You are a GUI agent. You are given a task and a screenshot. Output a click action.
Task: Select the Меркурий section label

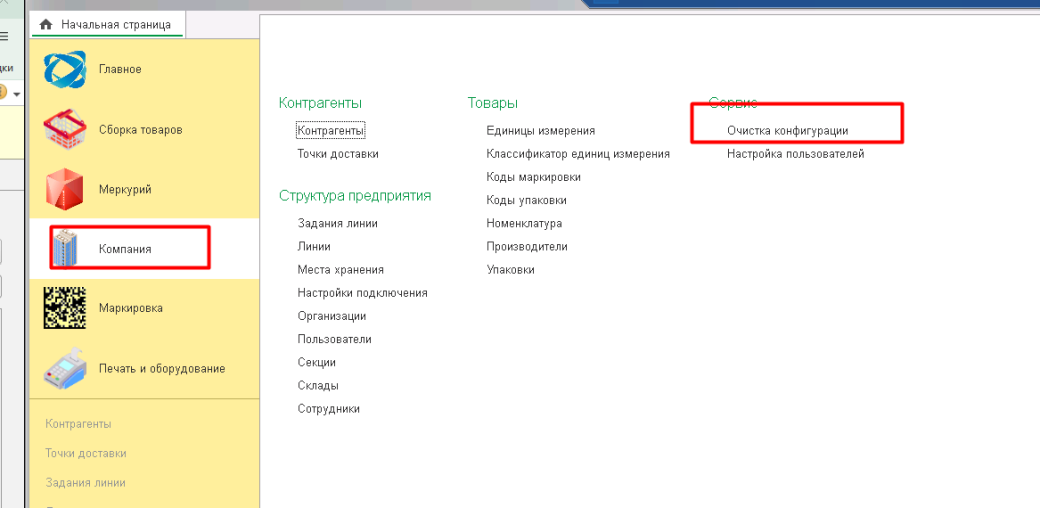(125, 190)
